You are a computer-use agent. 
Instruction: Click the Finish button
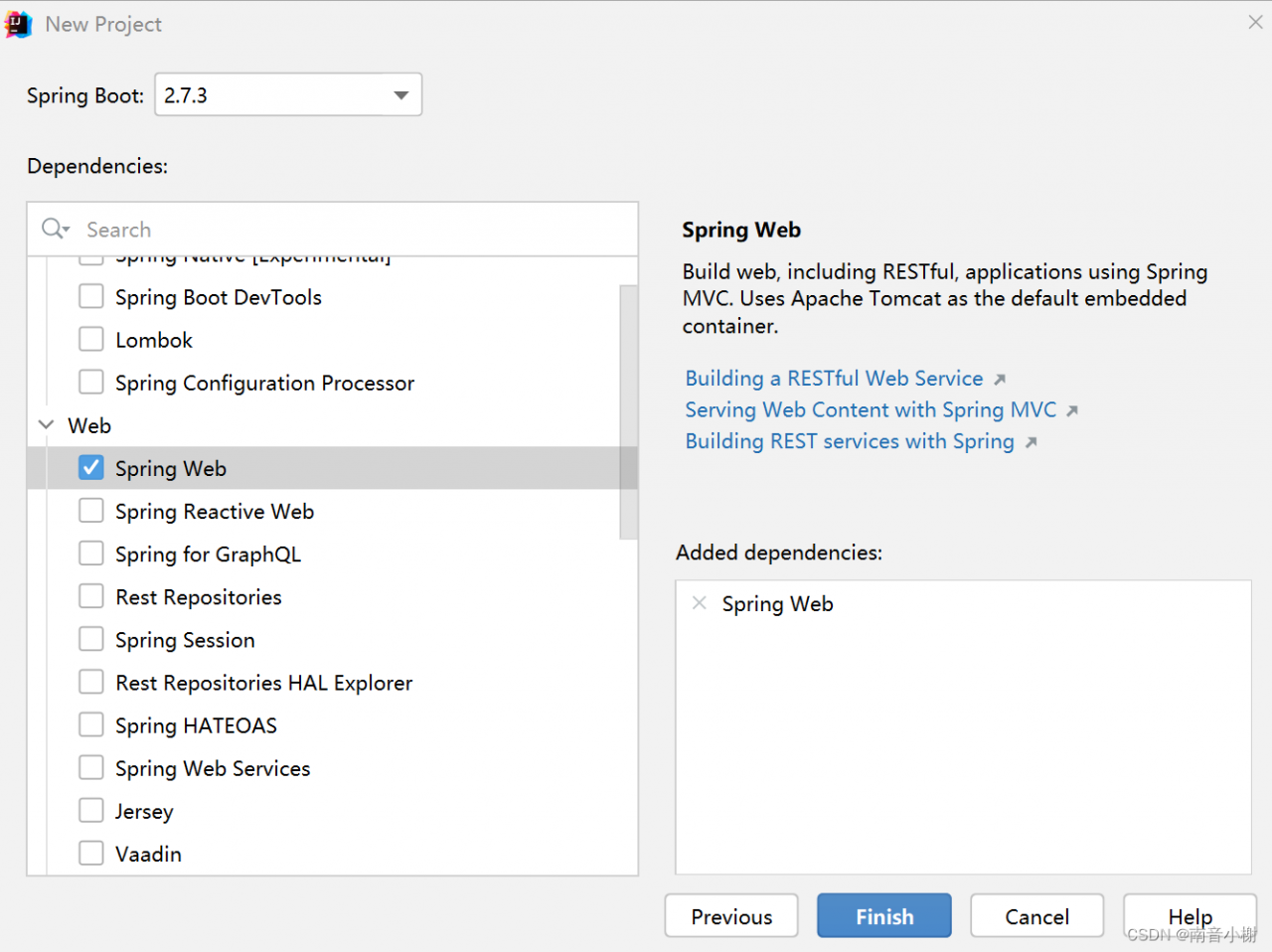click(x=884, y=916)
